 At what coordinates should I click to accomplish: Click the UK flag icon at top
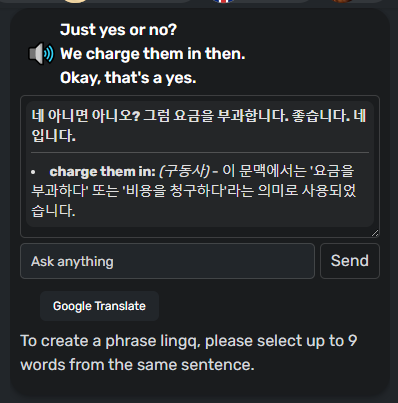click(223, 1)
